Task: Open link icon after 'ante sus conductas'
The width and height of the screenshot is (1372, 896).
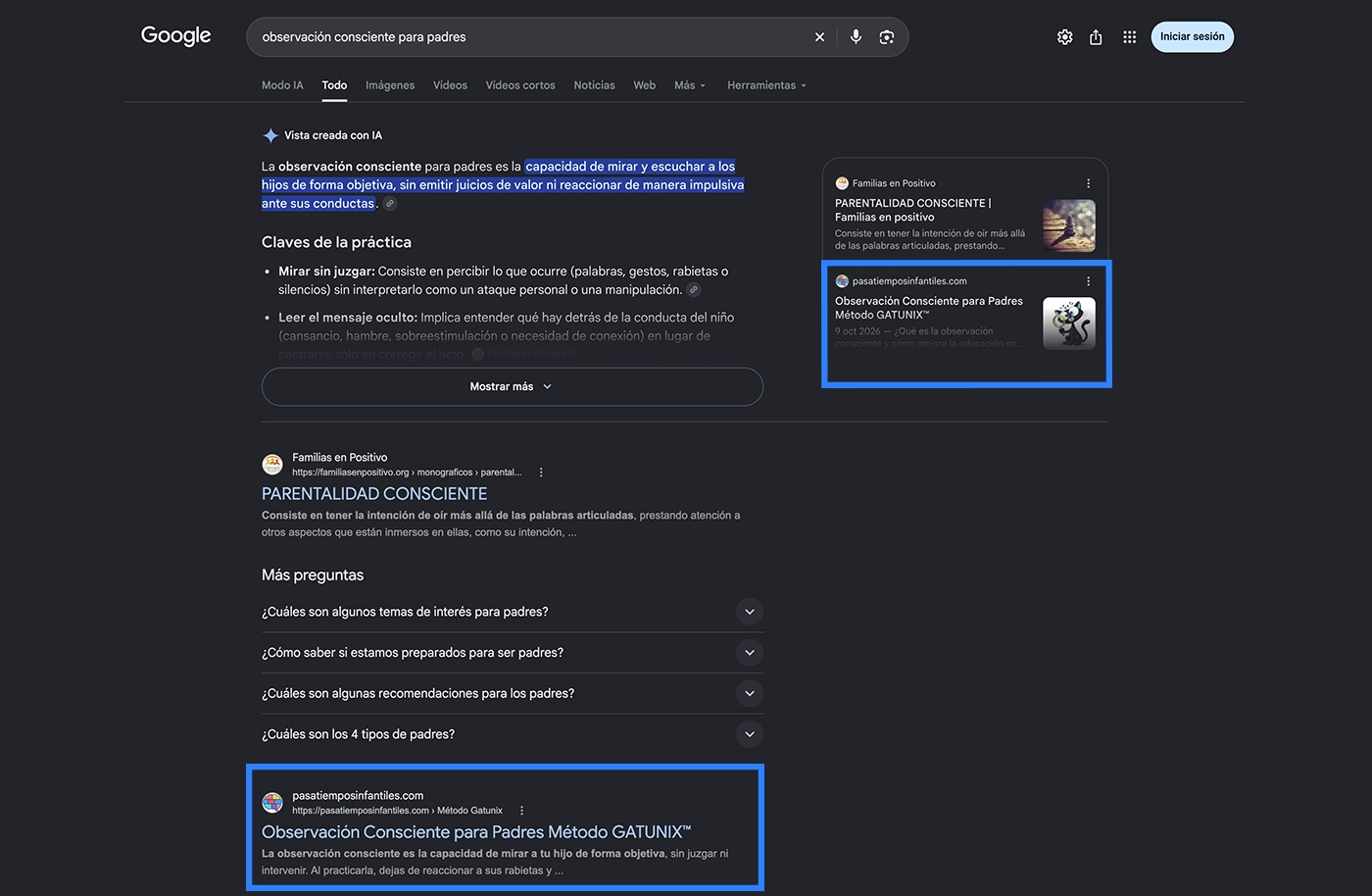Action: 389,204
